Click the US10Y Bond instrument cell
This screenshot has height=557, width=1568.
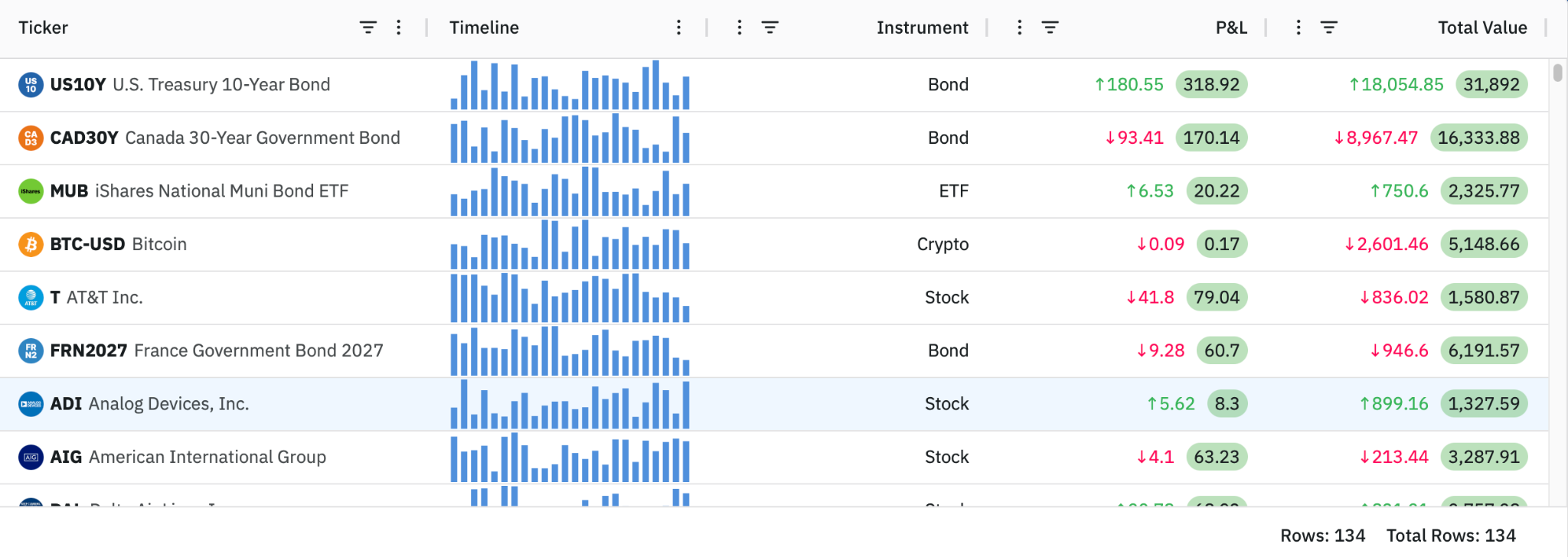coord(949,85)
